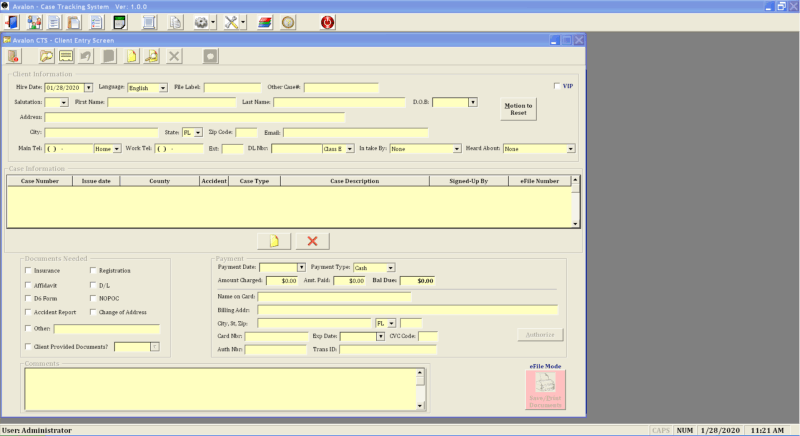Click the grayed undo arrow icon
The image size is (800, 436).
tap(86, 56)
